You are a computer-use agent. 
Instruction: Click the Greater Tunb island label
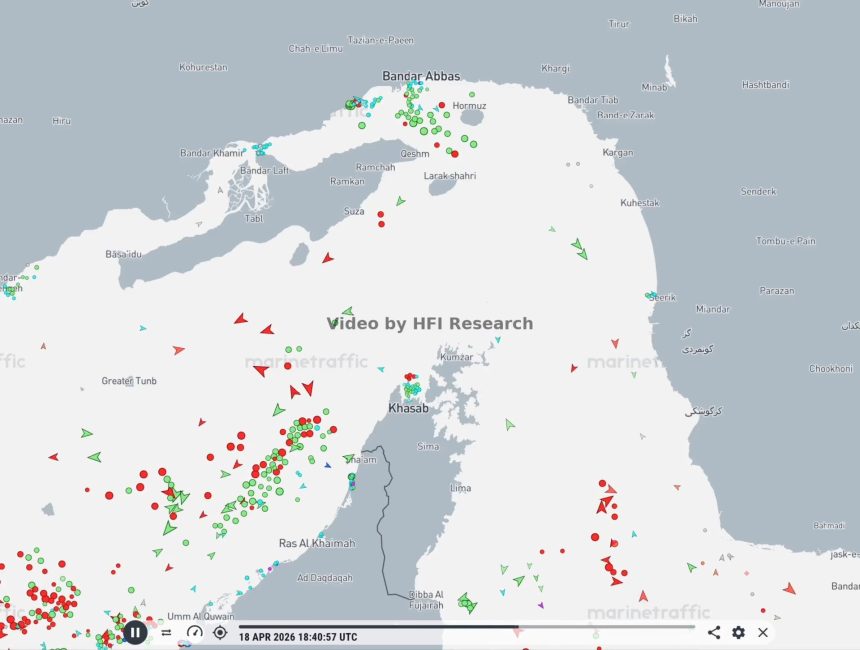tap(129, 381)
